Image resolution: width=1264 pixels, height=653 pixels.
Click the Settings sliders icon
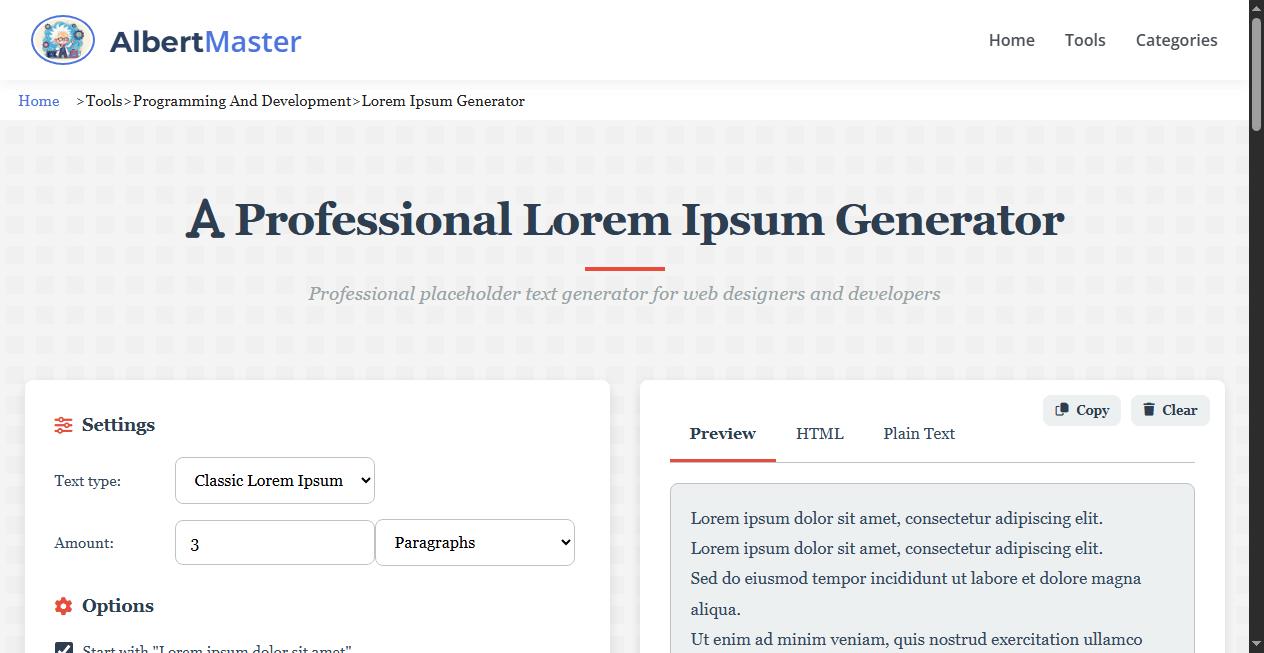click(x=62, y=424)
